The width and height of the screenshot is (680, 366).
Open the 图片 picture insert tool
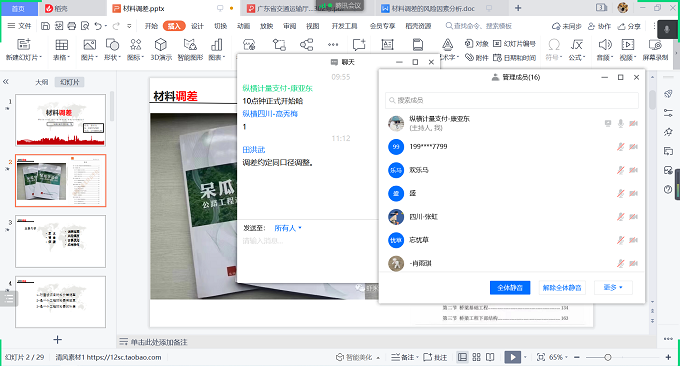point(89,49)
